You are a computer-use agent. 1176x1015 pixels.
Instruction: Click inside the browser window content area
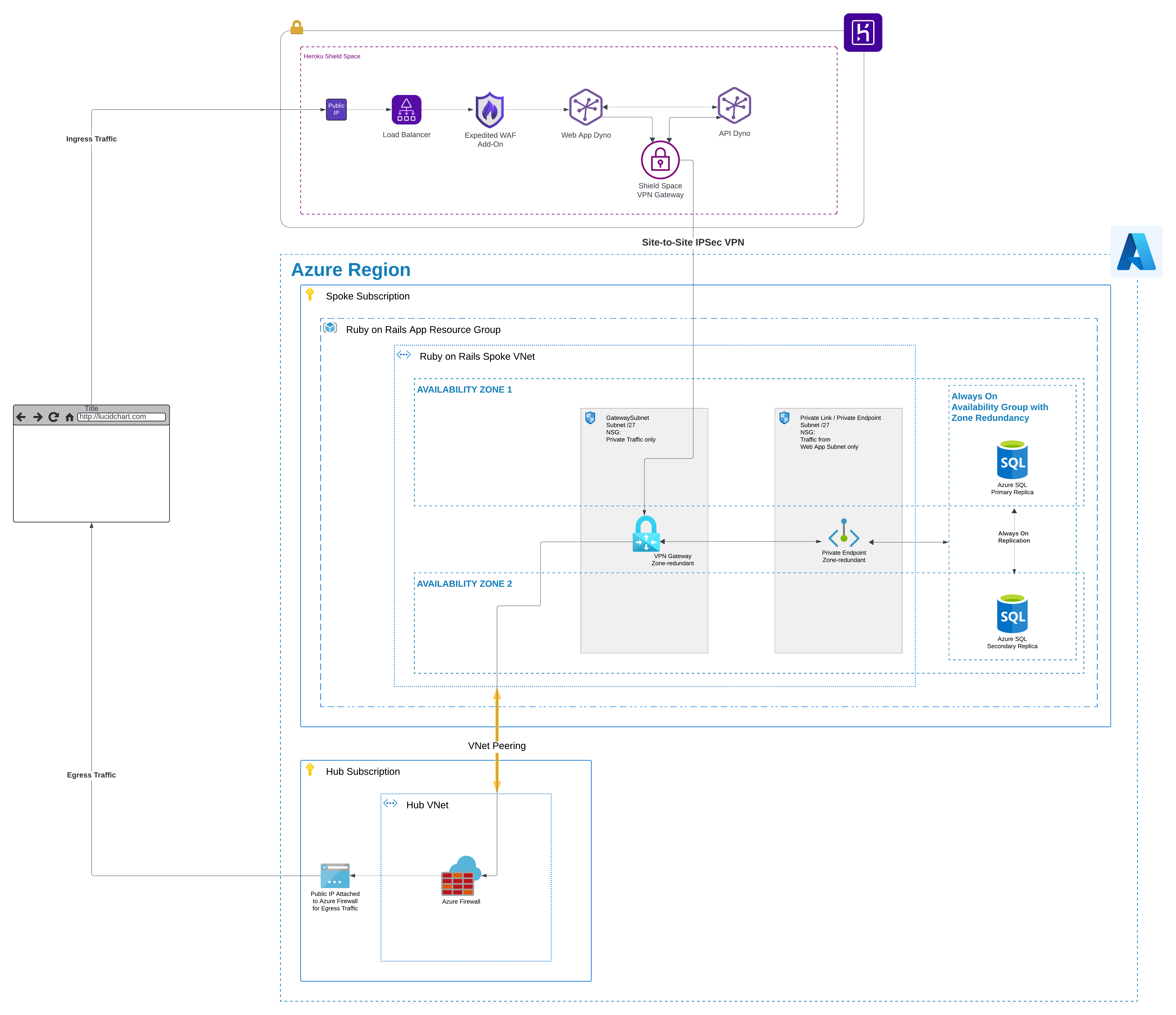91,473
